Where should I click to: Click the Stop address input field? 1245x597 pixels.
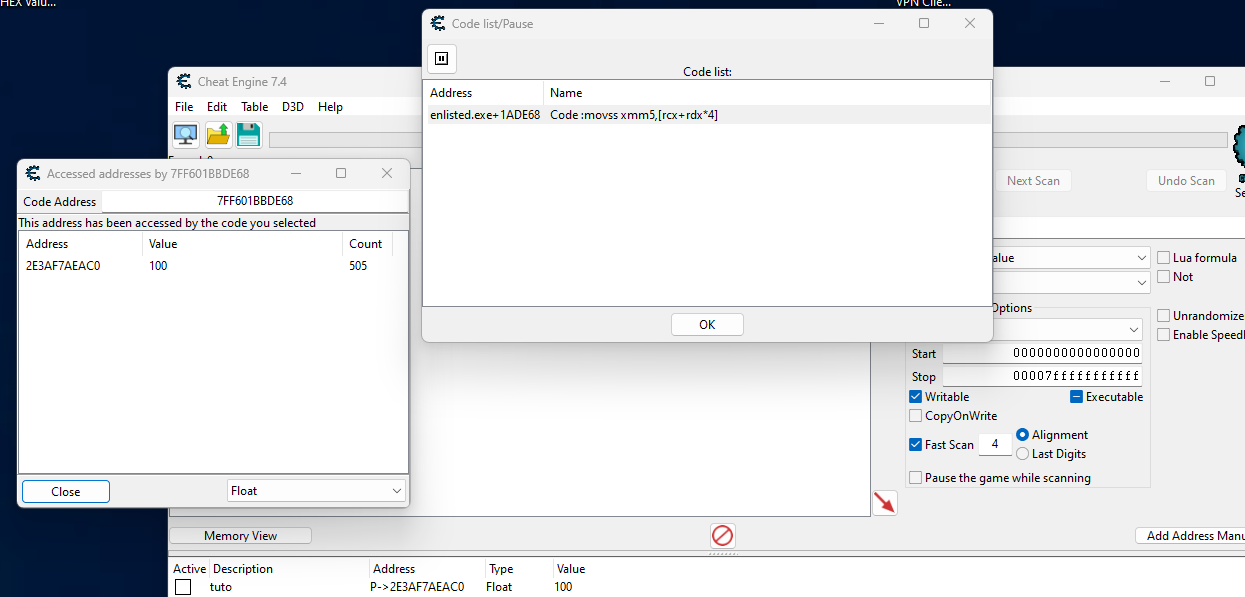[x=1042, y=377]
